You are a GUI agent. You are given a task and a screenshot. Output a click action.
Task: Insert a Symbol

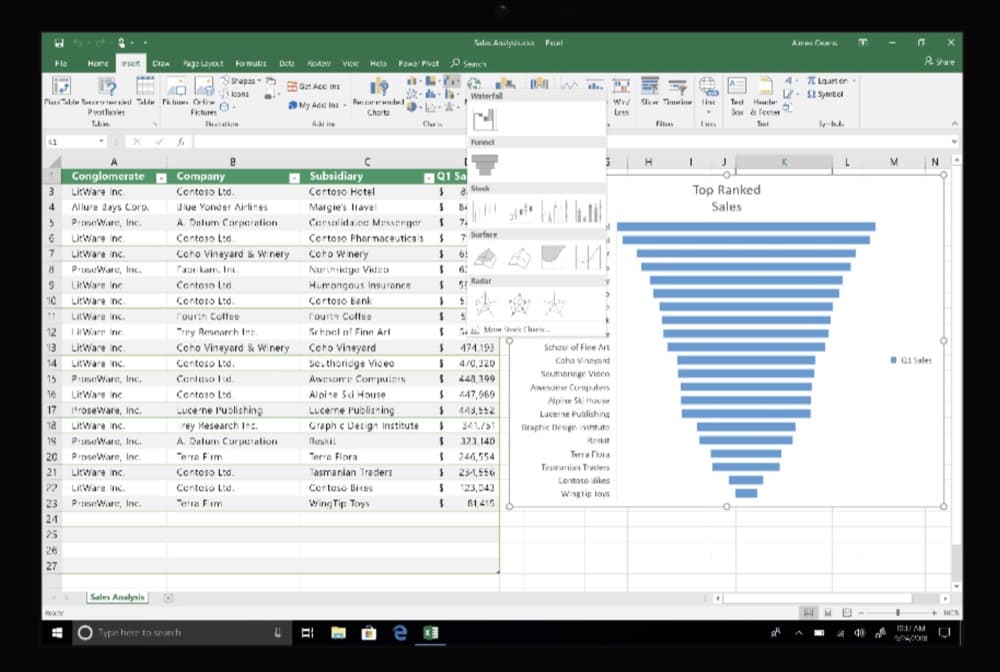(x=825, y=94)
